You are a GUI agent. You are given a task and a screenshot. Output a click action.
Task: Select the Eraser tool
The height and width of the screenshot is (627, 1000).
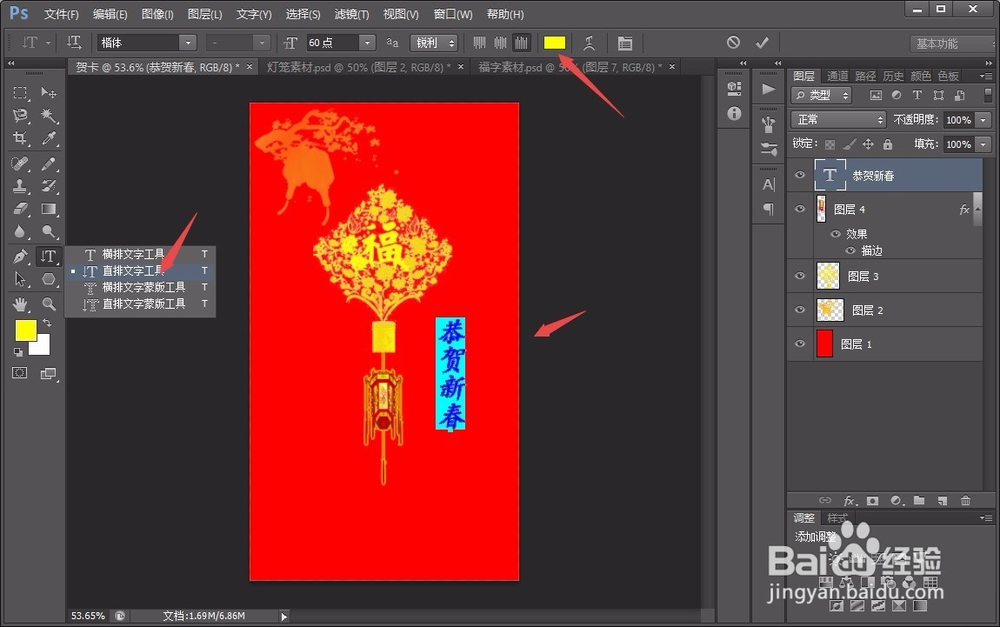coord(20,209)
